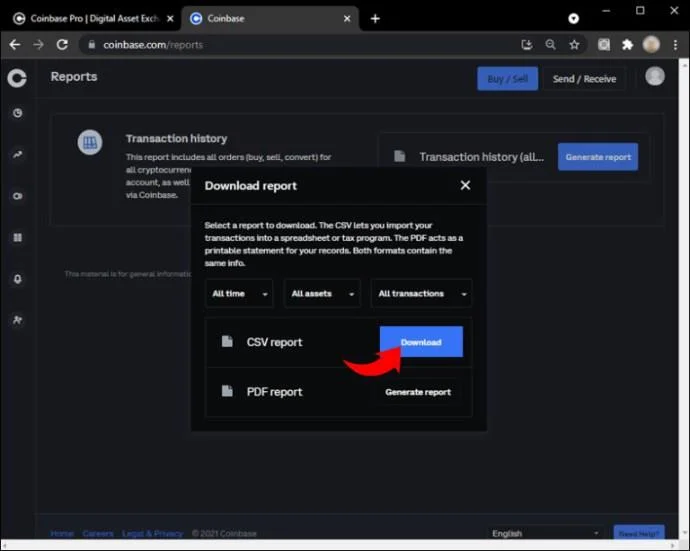The height and width of the screenshot is (551, 690).
Task: Open the English language dropdown
Action: [546, 533]
